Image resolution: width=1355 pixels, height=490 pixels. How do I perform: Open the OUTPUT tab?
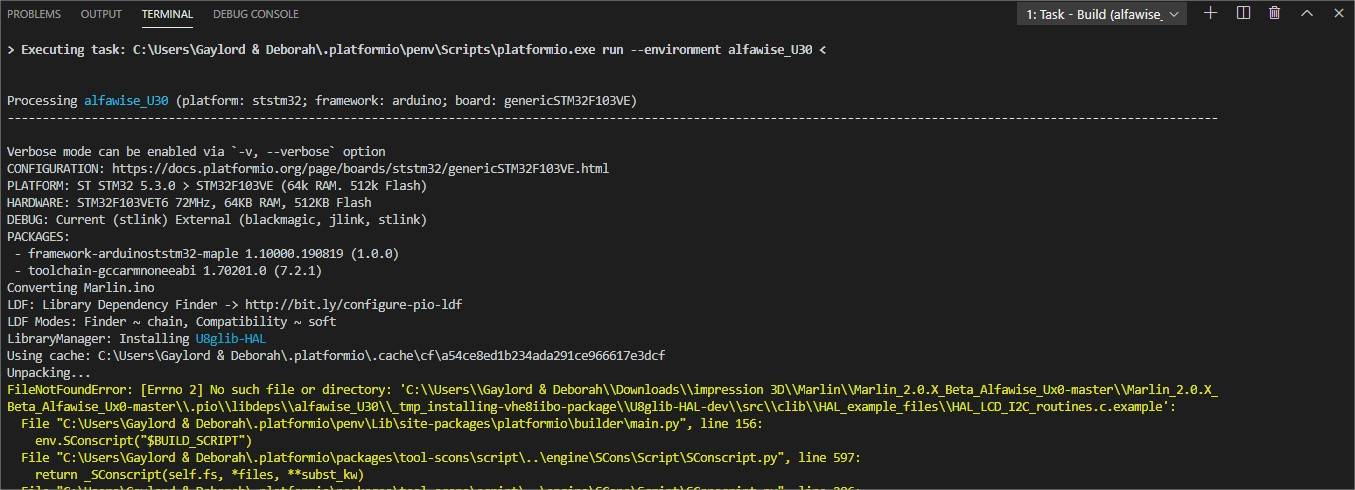coord(101,14)
